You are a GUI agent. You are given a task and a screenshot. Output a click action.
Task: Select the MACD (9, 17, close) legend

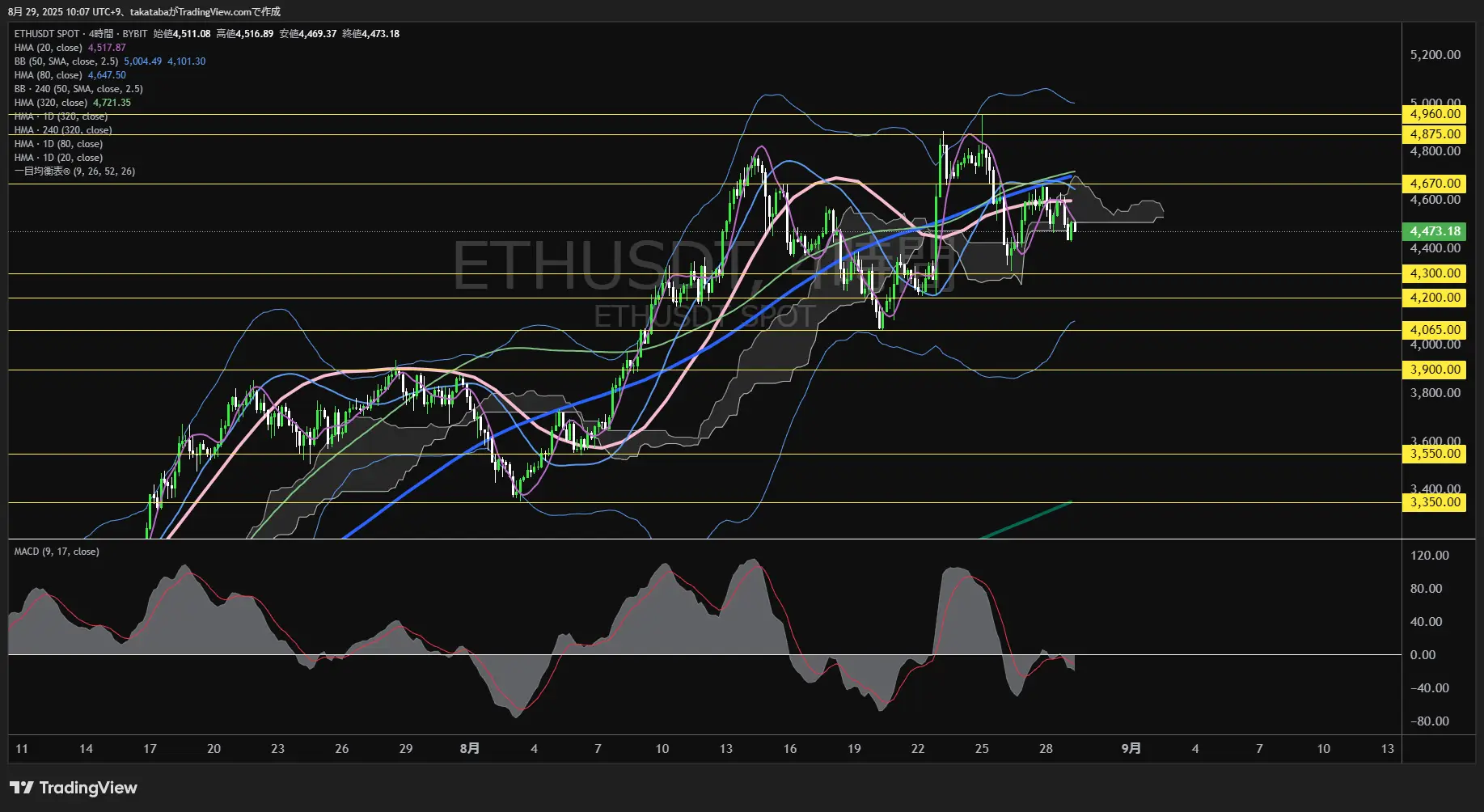57,552
